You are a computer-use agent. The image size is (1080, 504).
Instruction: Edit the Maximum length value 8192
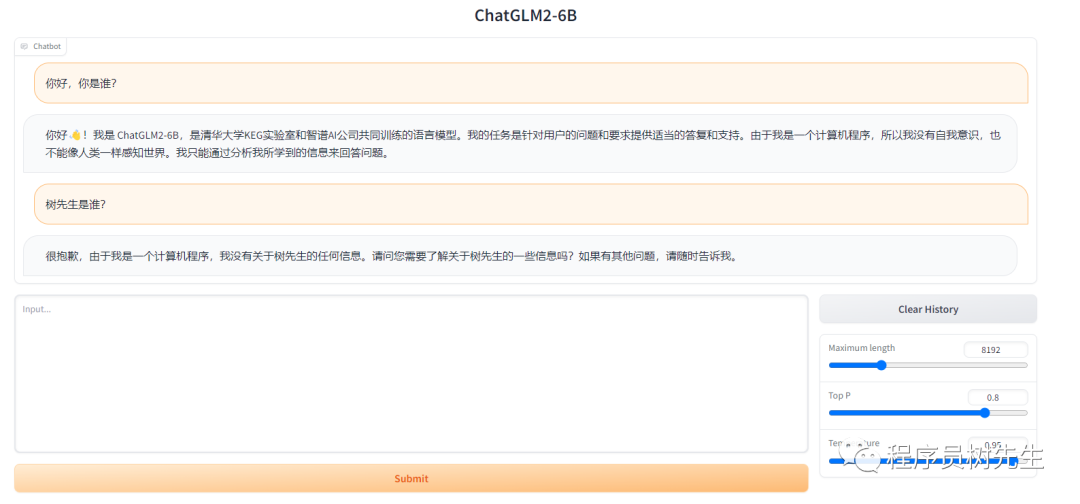tap(995, 350)
